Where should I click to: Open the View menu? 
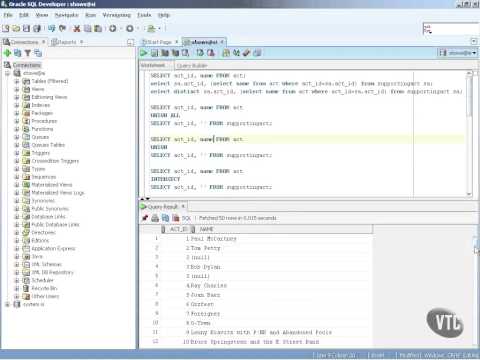[x=42, y=15]
